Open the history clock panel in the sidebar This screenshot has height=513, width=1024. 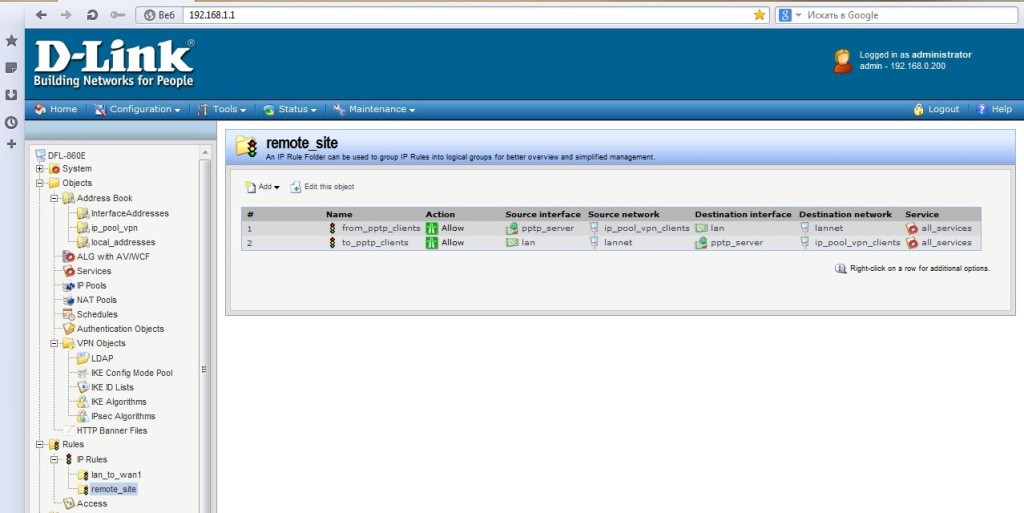click(x=11, y=122)
